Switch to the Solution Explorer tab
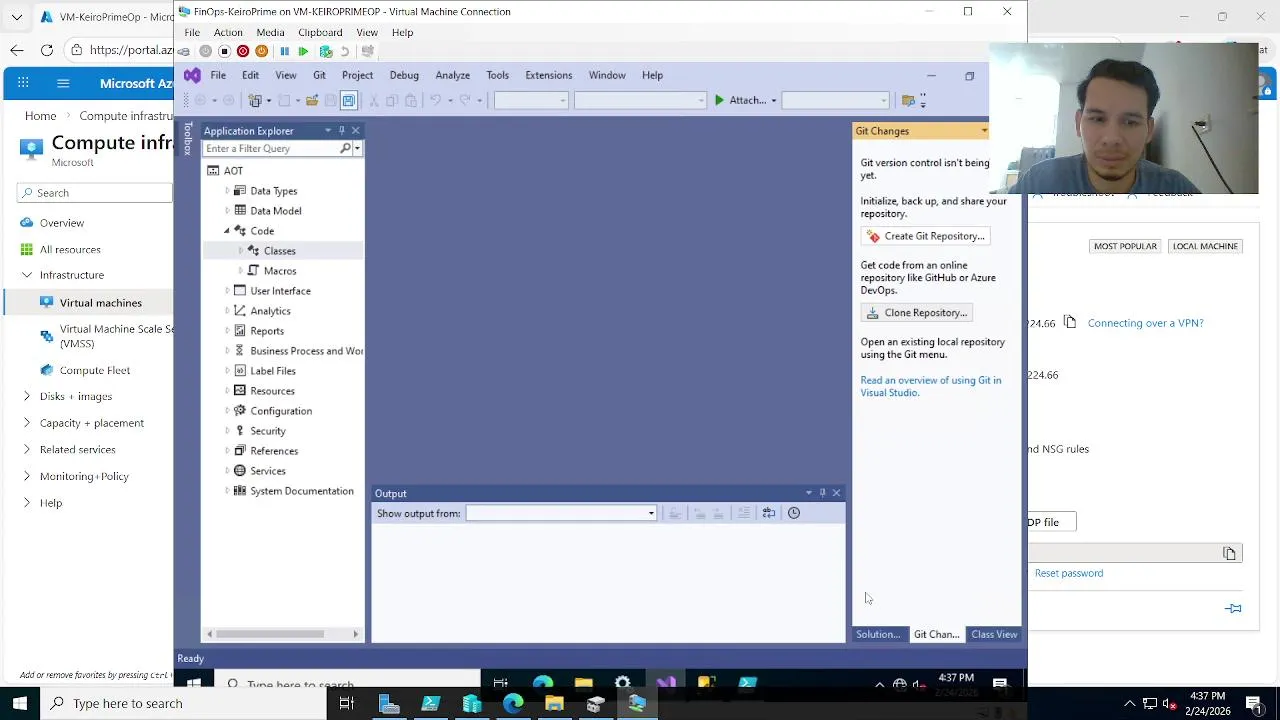The height and width of the screenshot is (720, 1280). pyautogui.click(x=878, y=634)
